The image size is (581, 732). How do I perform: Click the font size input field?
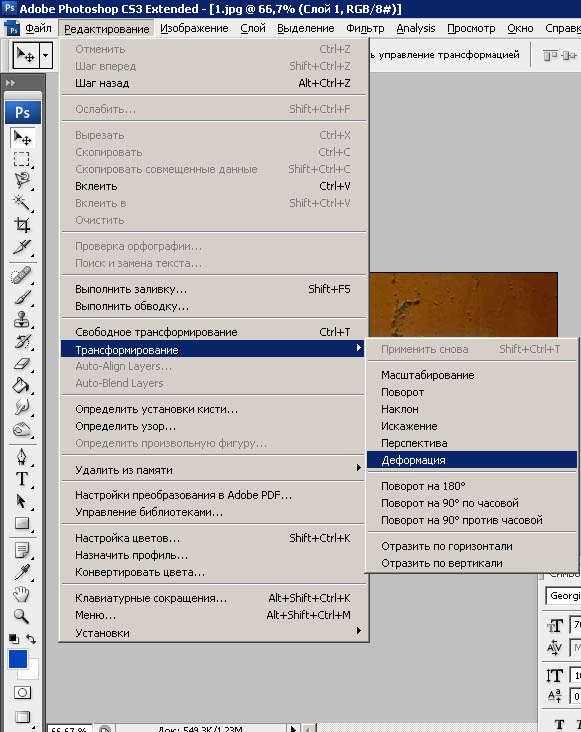[x=575, y=625]
